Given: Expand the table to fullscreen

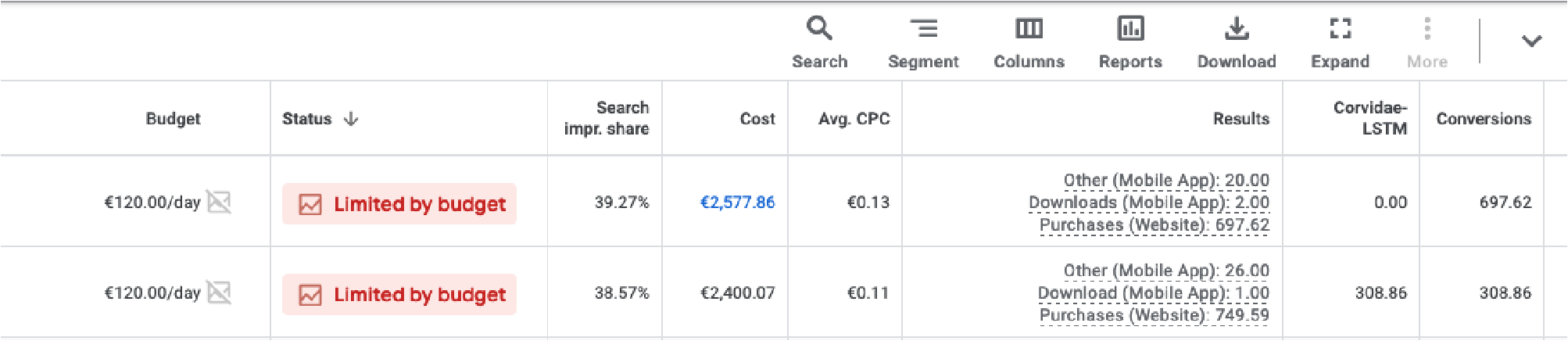Looking at the screenshot, I should coord(1340,30).
